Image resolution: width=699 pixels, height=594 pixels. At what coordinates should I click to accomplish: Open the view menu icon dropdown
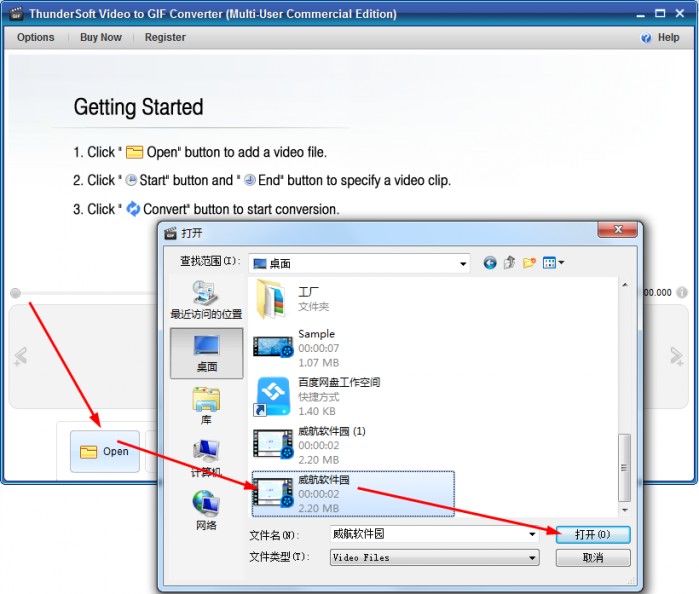553,263
